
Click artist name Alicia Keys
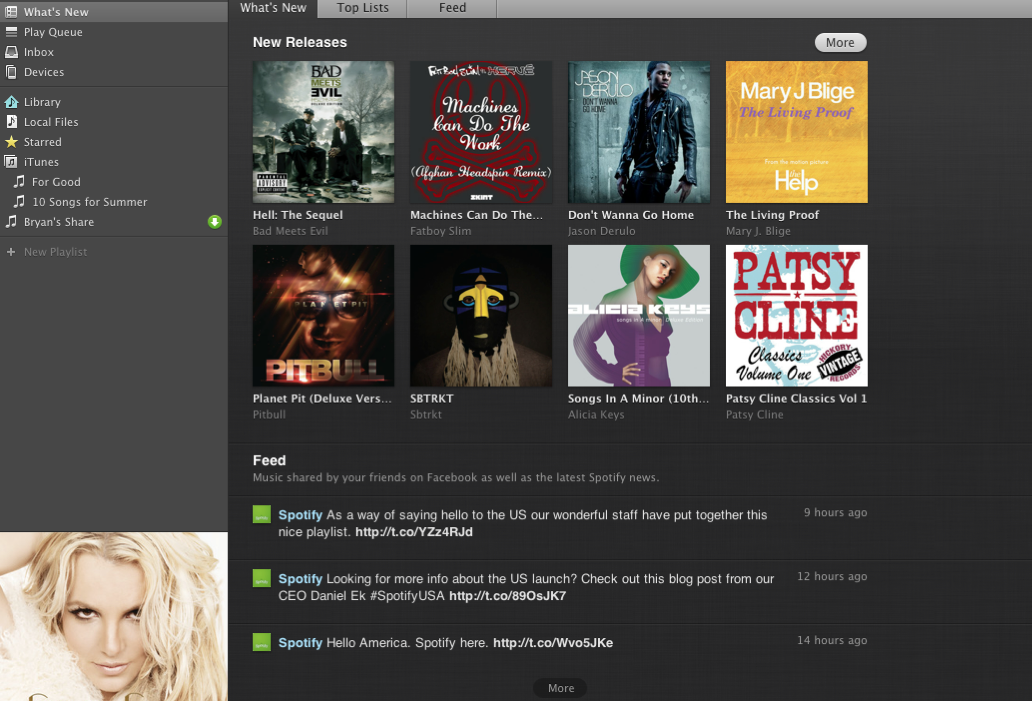coord(596,415)
